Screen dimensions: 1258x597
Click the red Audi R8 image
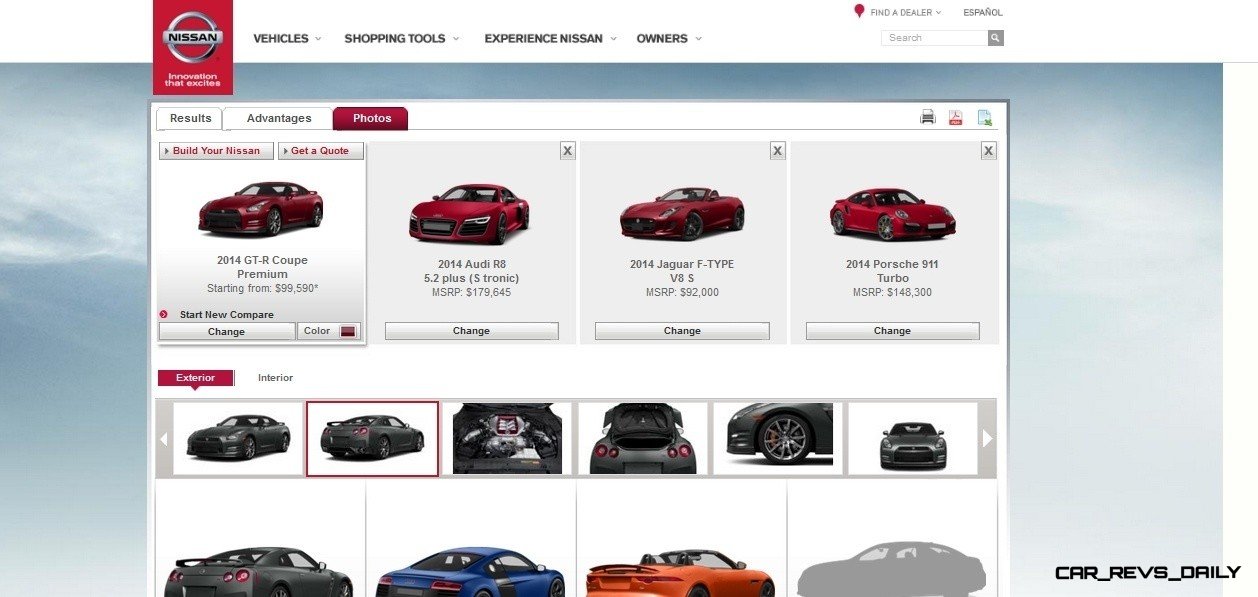[469, 214]
